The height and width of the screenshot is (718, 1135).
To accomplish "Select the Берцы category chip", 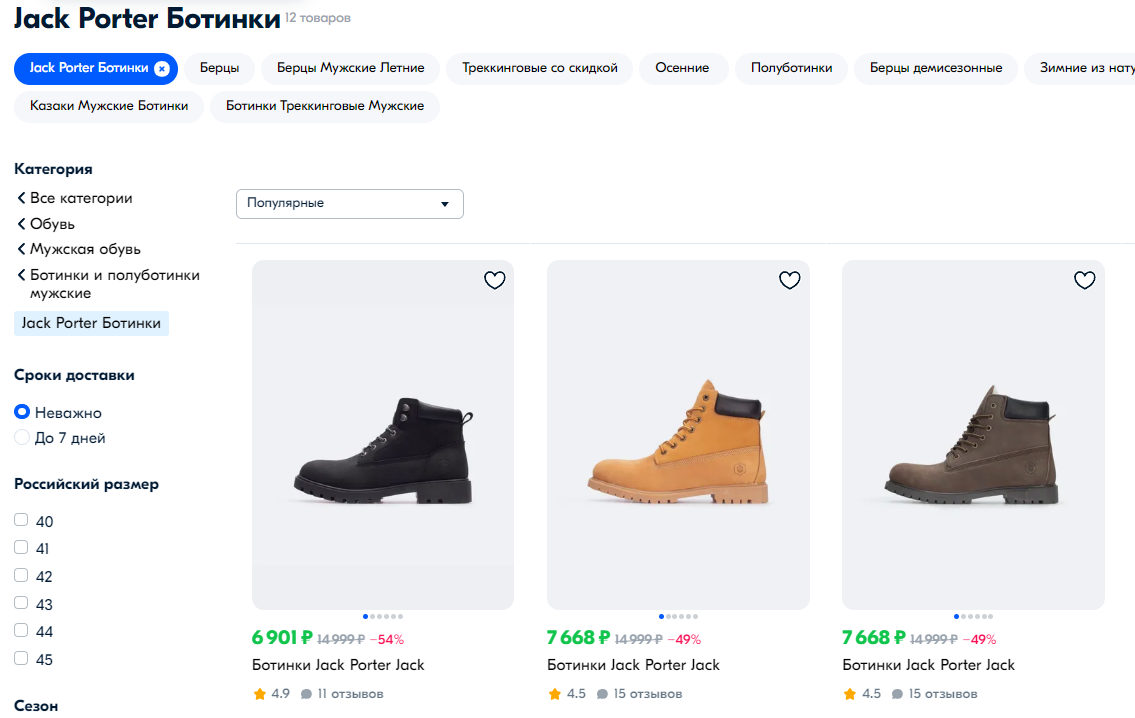I will 219,68.
